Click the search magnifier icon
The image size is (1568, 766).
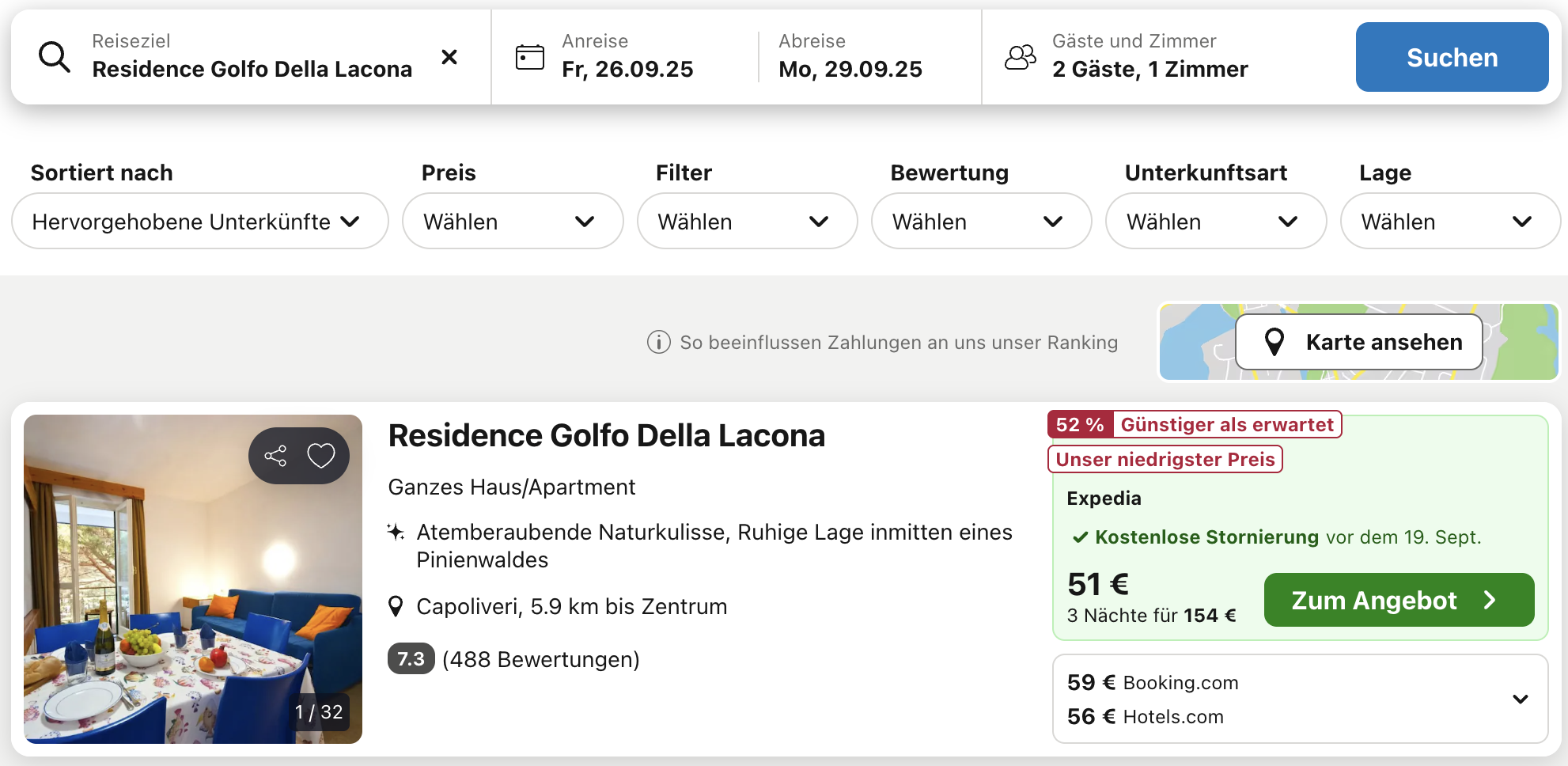[x=55, y=57]
